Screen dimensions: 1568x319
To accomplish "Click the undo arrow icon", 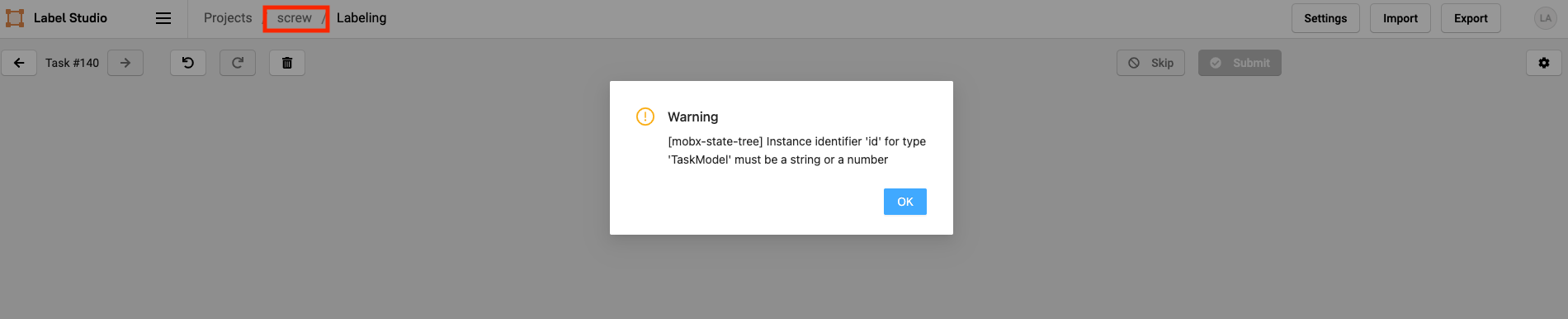I will pos(188,63).
